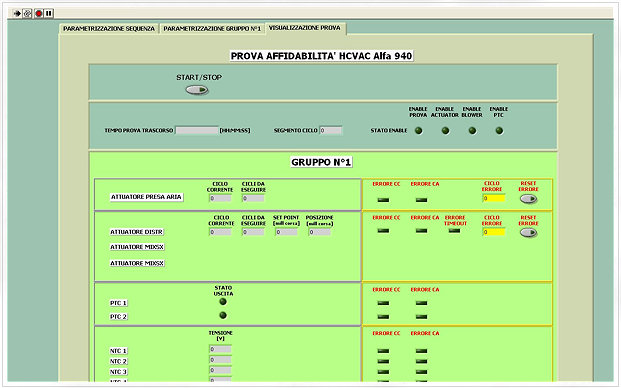Click the NTC 1 TENSIONE field

click(220, 349)
